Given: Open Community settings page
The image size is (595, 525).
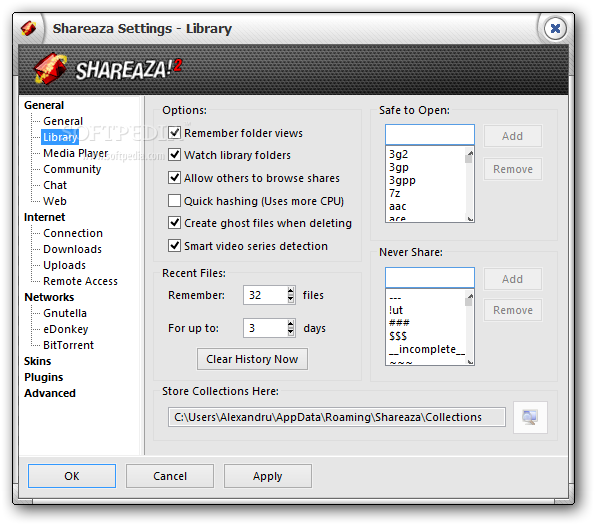Looking at the screenshot, I should coord(72,169).
